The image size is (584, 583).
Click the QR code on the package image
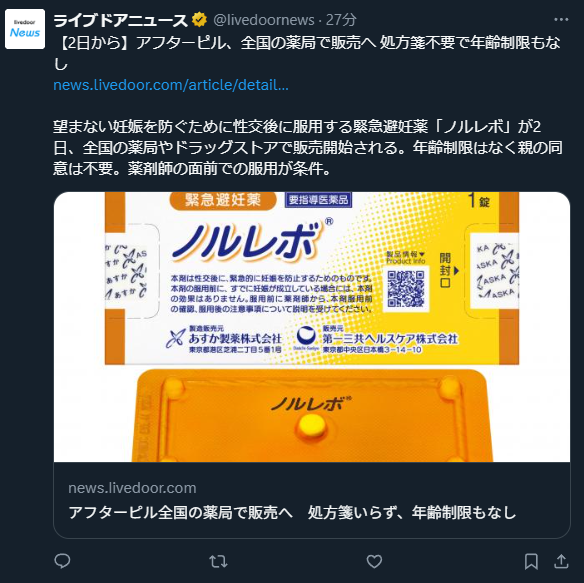[406, 289]
